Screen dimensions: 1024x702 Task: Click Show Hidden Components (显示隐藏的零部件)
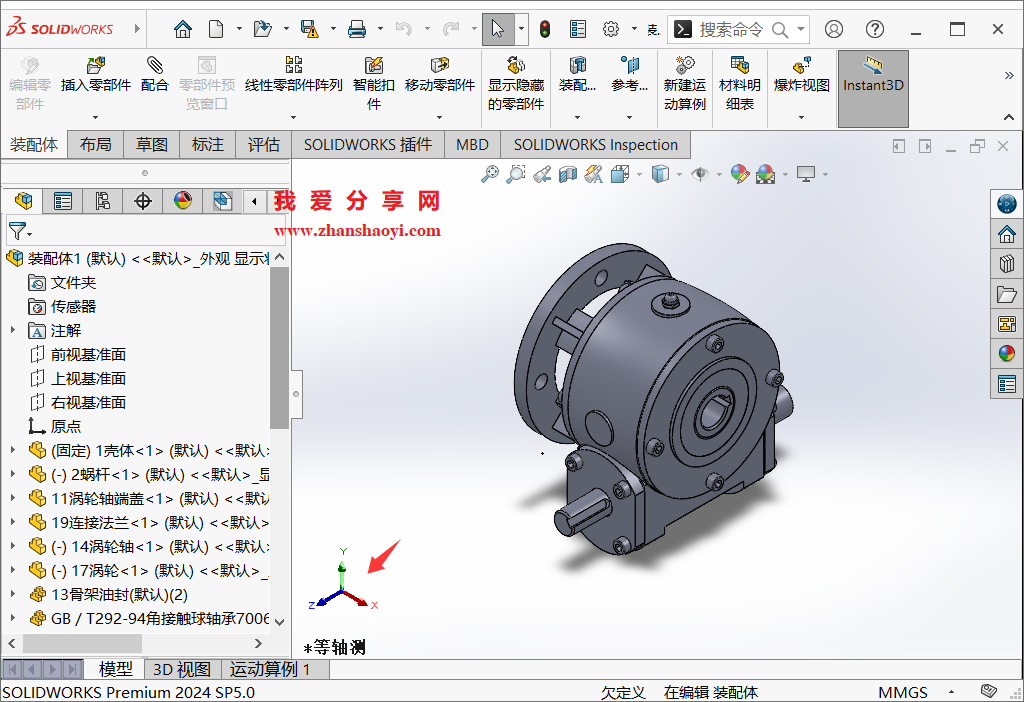tap(516, 84)
